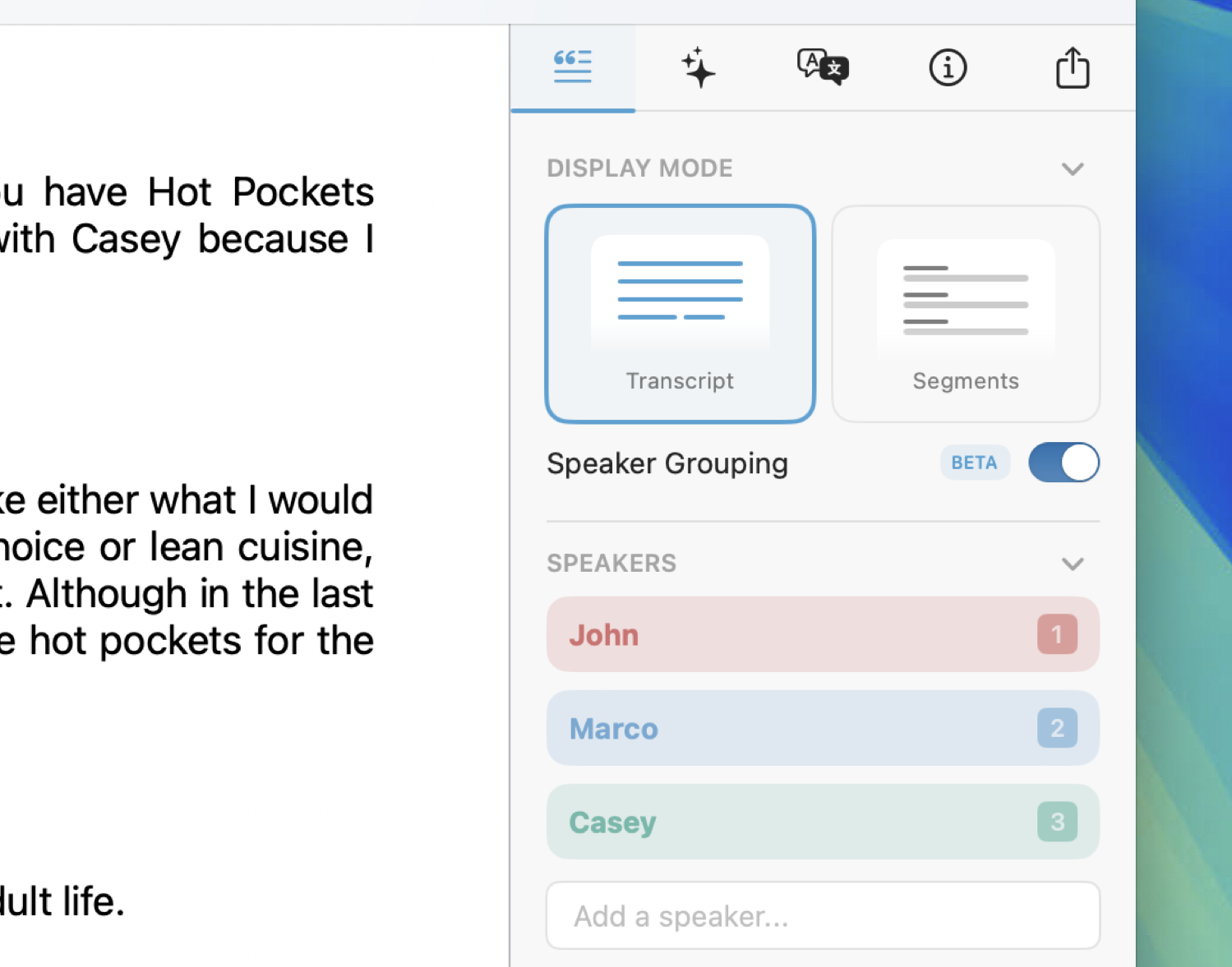Select the Transcript display mode
1232x967 pixels.
point(680,314)
